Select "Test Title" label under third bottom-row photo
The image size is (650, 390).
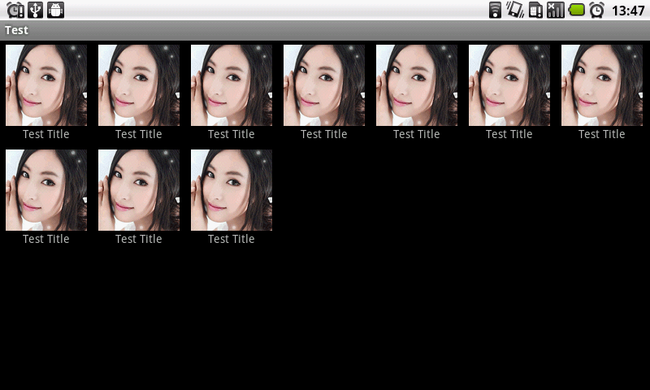pyautogui.click(x=231, y=239)
